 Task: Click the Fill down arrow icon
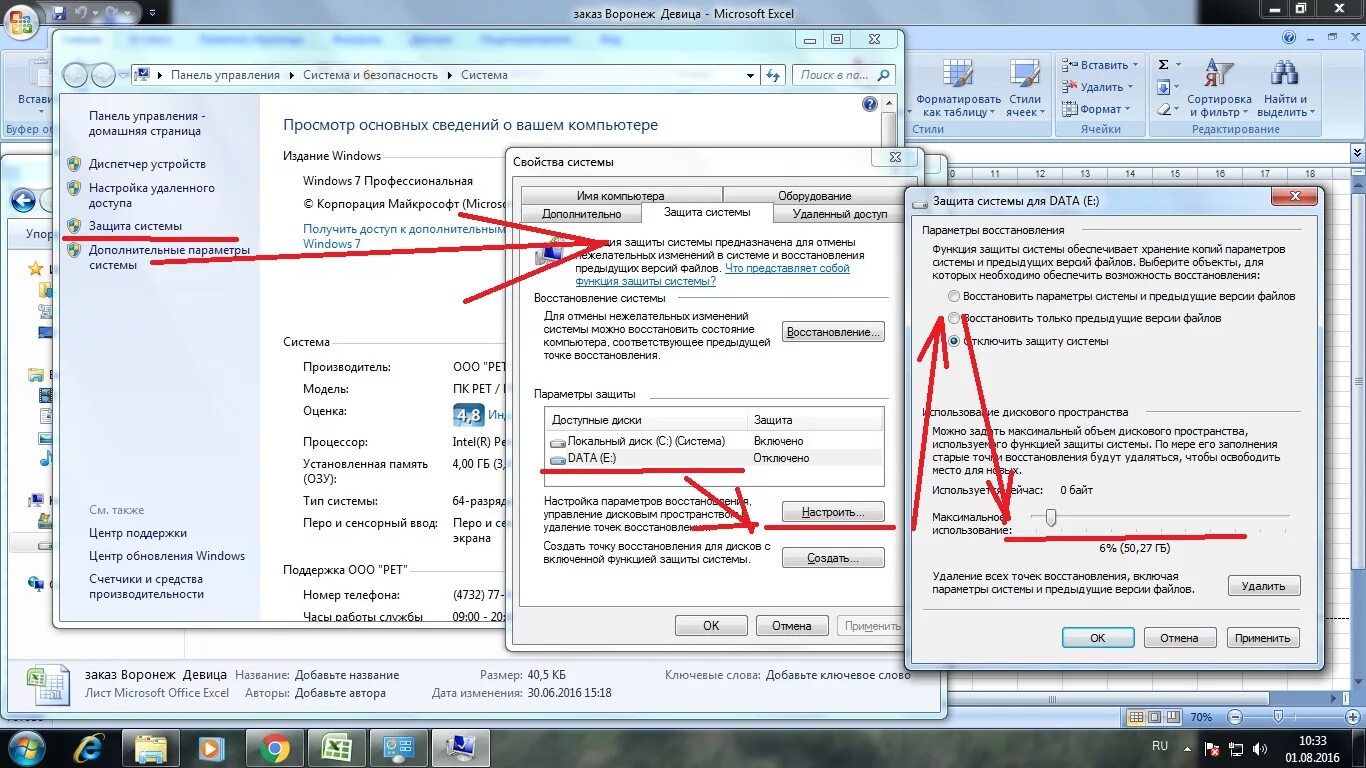pyautogui.click(x=1163, y=87)
